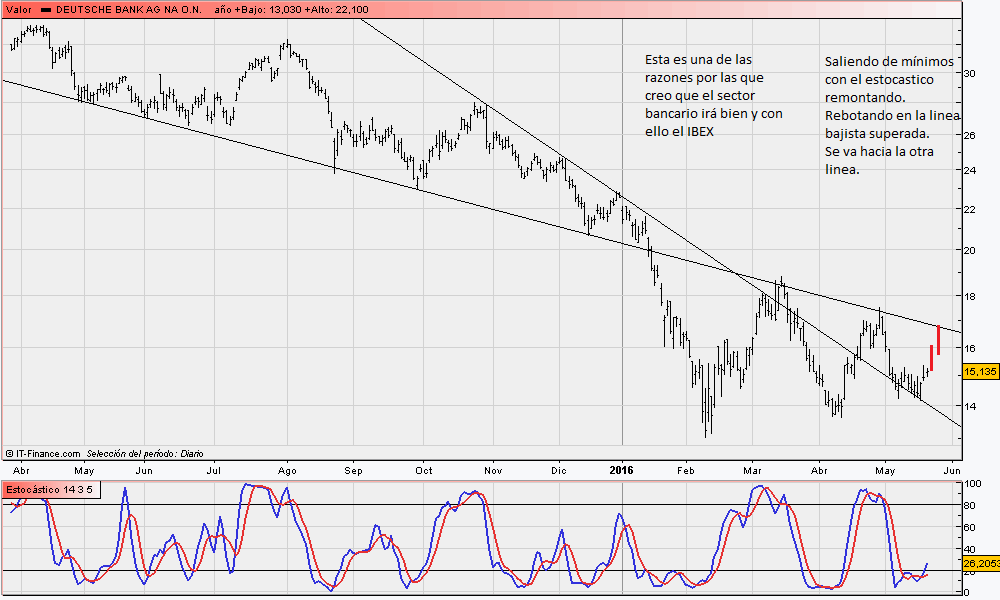The image size is (1000, 600).
Task: Click the 80 level on stochastic scale
Action: click(970, 505)
